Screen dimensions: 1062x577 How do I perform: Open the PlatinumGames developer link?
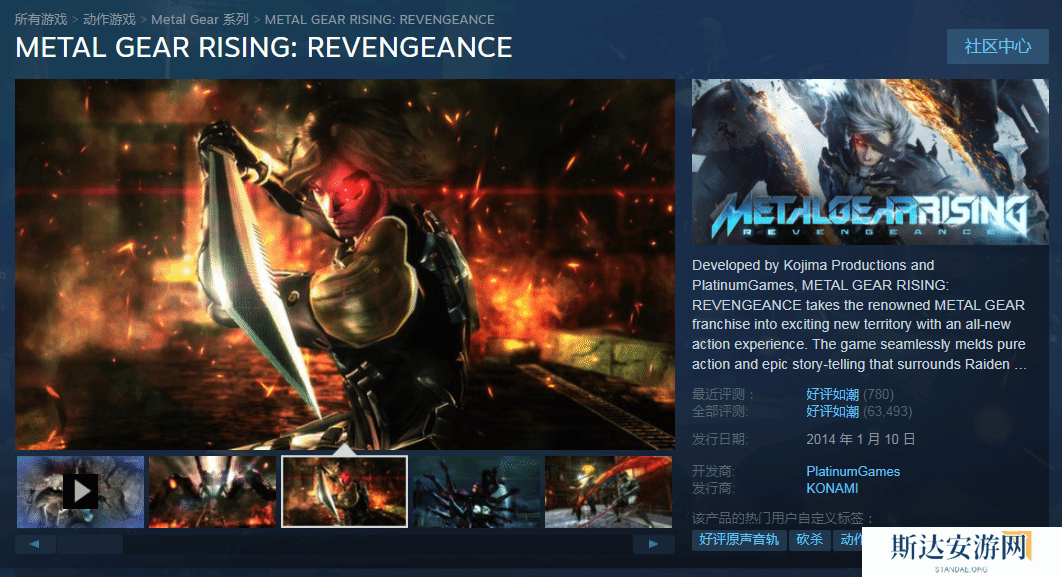853,471
